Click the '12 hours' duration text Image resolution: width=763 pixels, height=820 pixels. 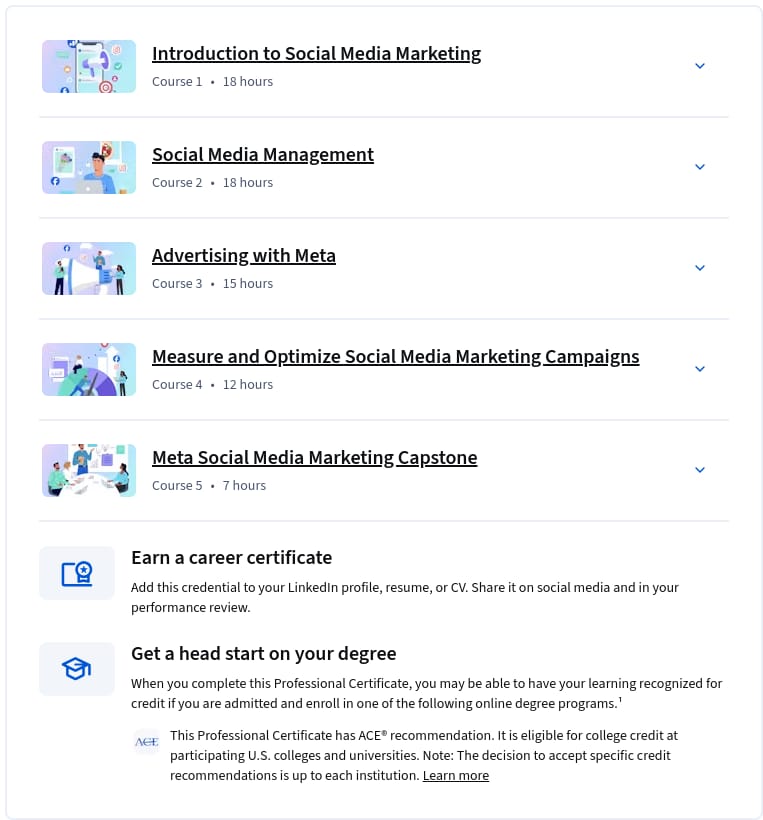click(x=248, y=384)
